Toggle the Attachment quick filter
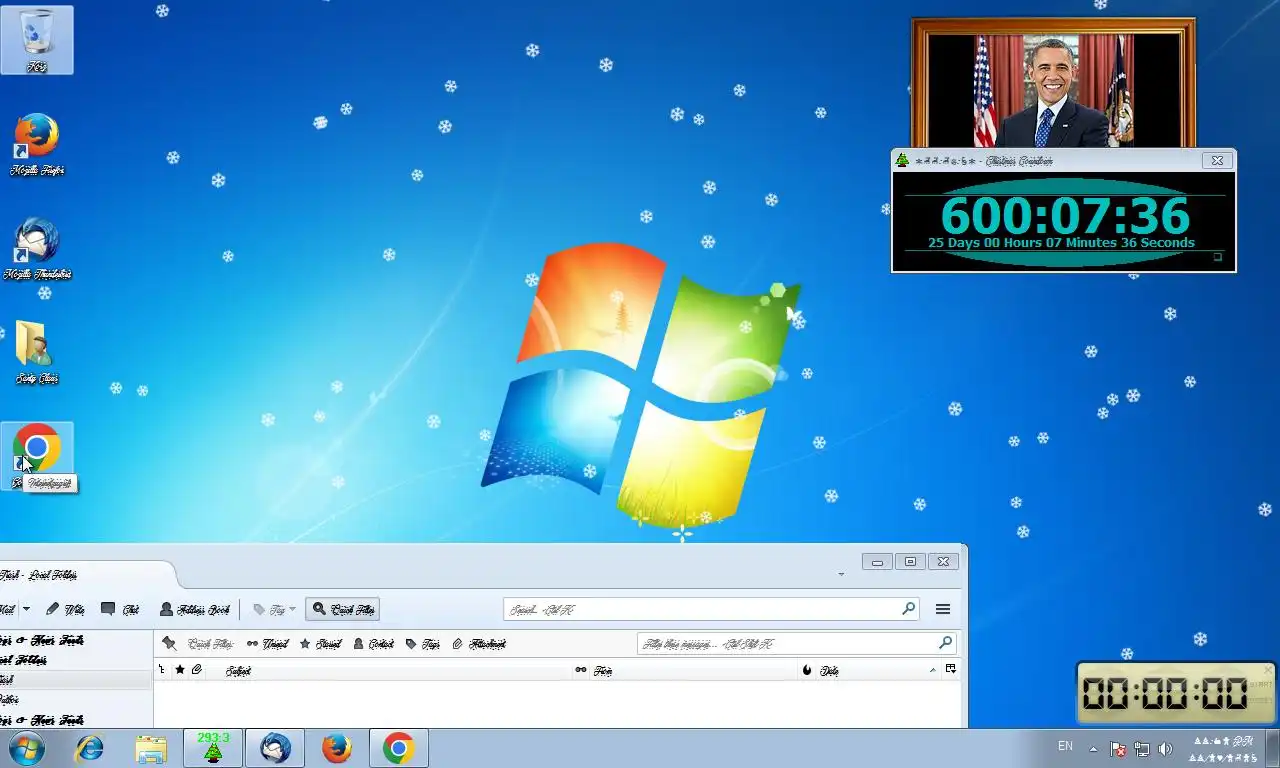The width and height of the screenshot is (1280, 768). 479,644
